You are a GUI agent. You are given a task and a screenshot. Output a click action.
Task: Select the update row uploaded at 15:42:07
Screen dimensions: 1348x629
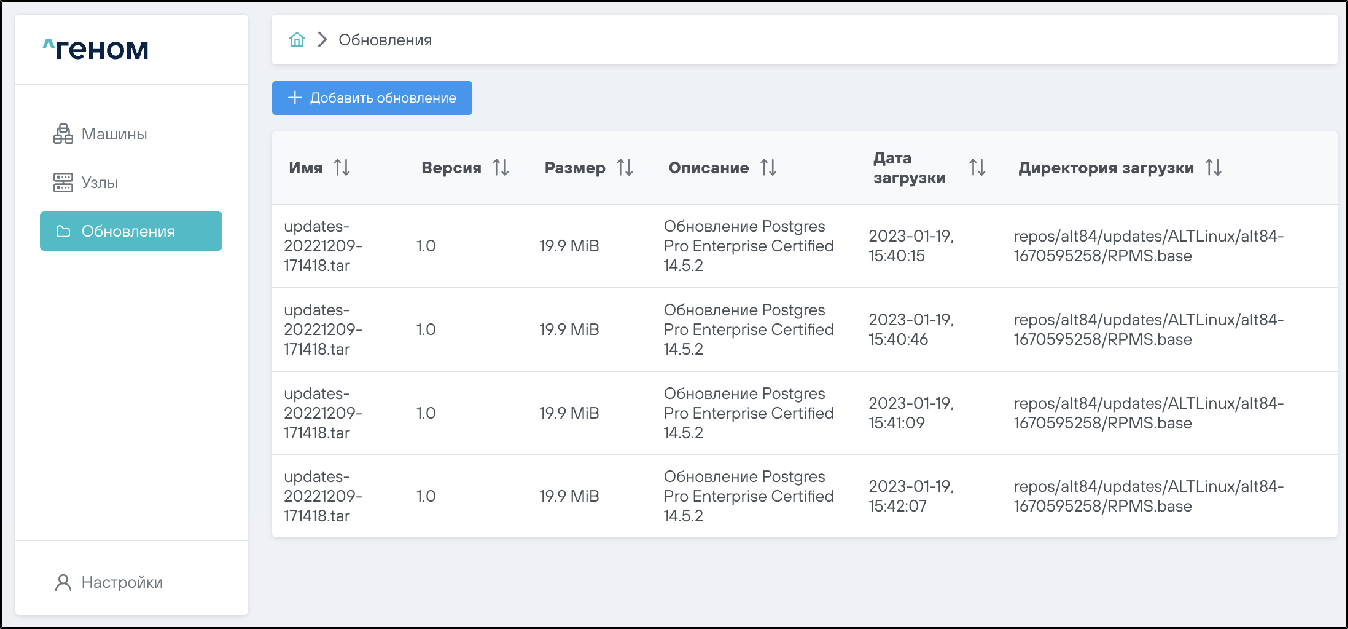804,496
